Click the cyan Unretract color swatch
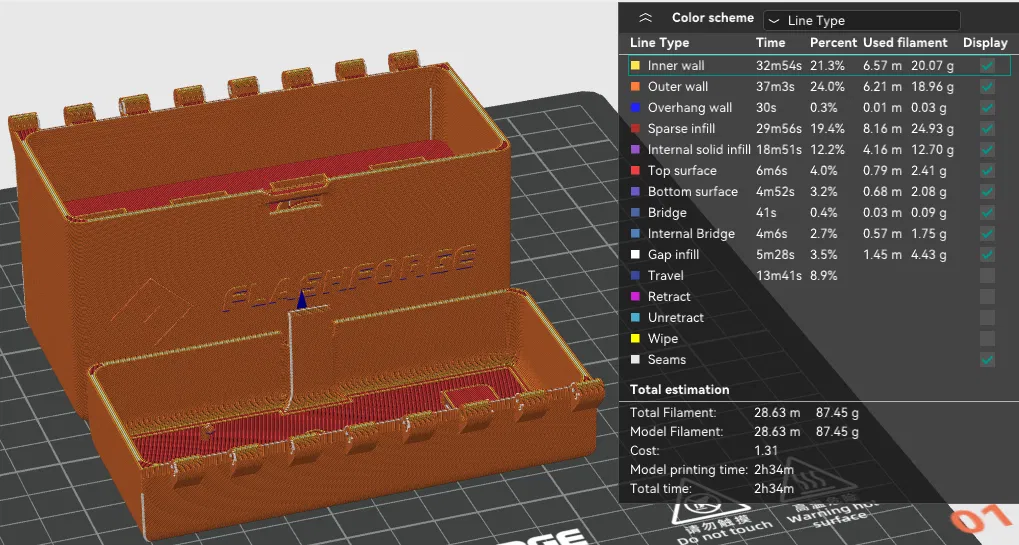This screenshot has width=1019, height=545. [x=636, y=318]
